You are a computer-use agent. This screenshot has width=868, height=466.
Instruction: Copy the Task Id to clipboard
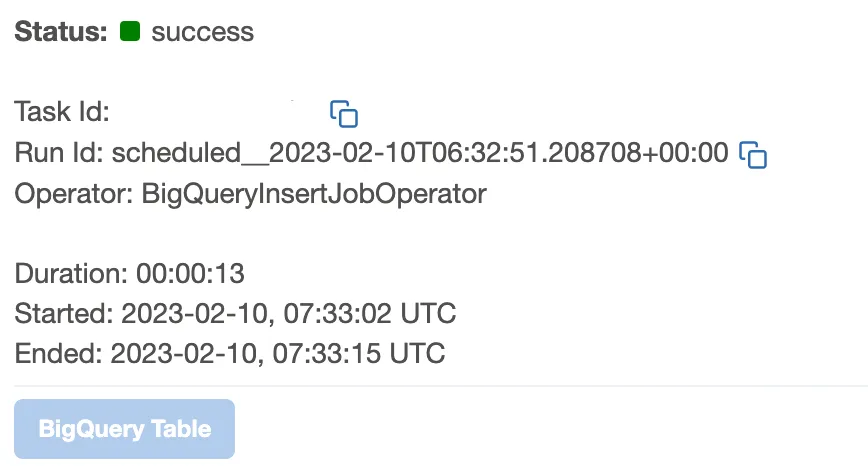(x=344, y=113)
